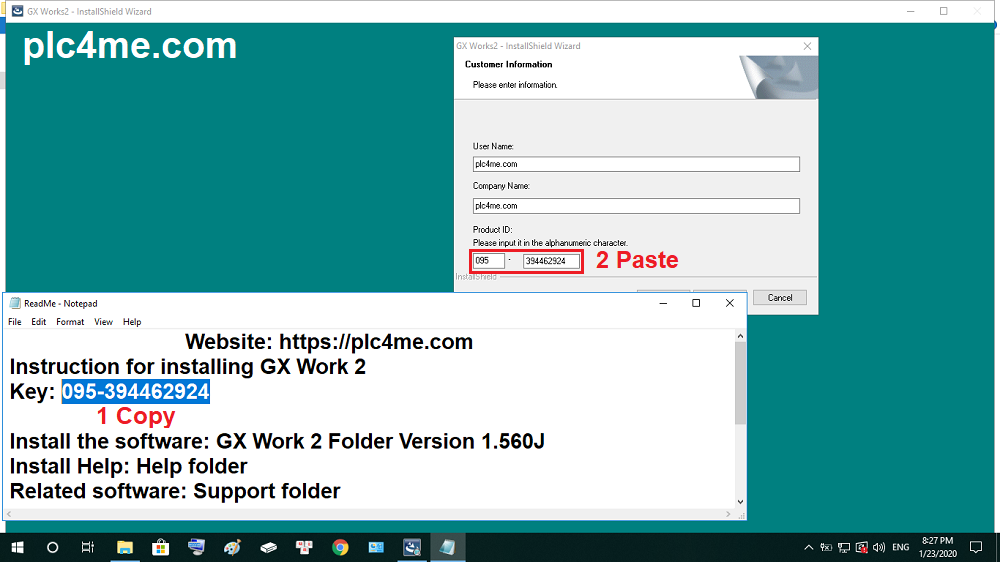The image size is (1000, 562).
Task: Click the volume speaker icon in the tray
Action: coord(879,547)
